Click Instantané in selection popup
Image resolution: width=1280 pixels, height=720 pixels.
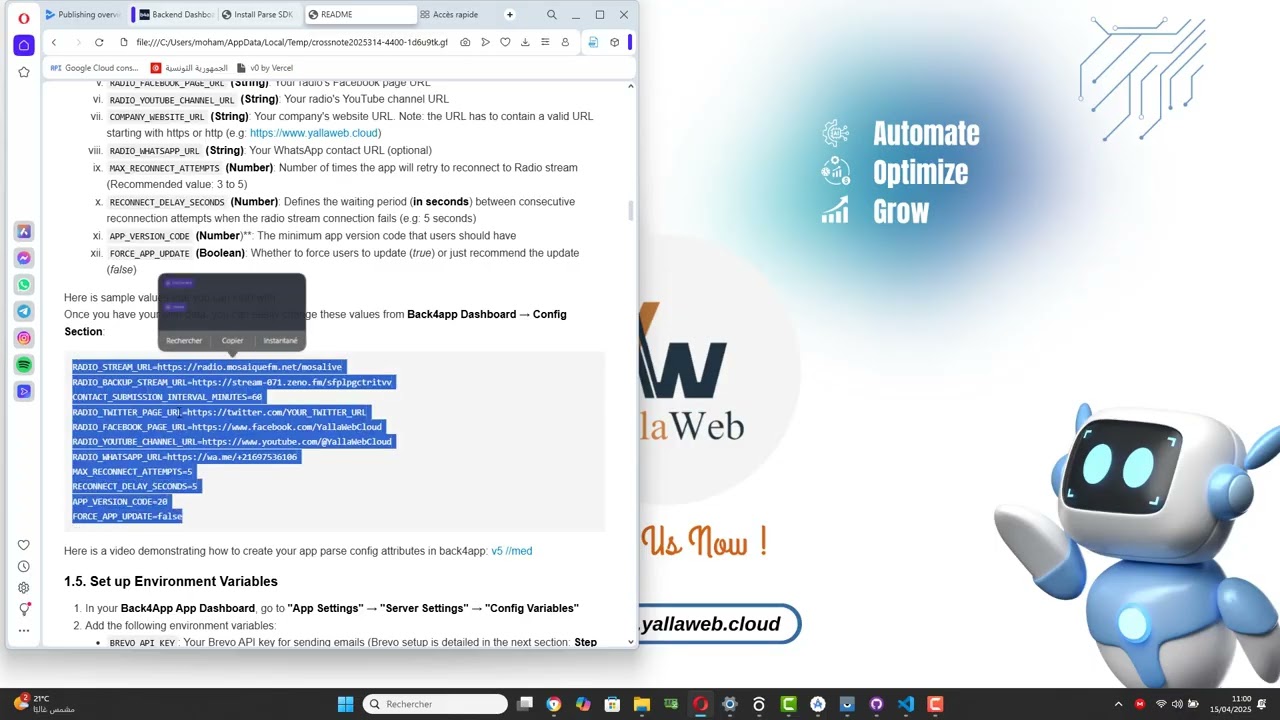coord(280,341)
